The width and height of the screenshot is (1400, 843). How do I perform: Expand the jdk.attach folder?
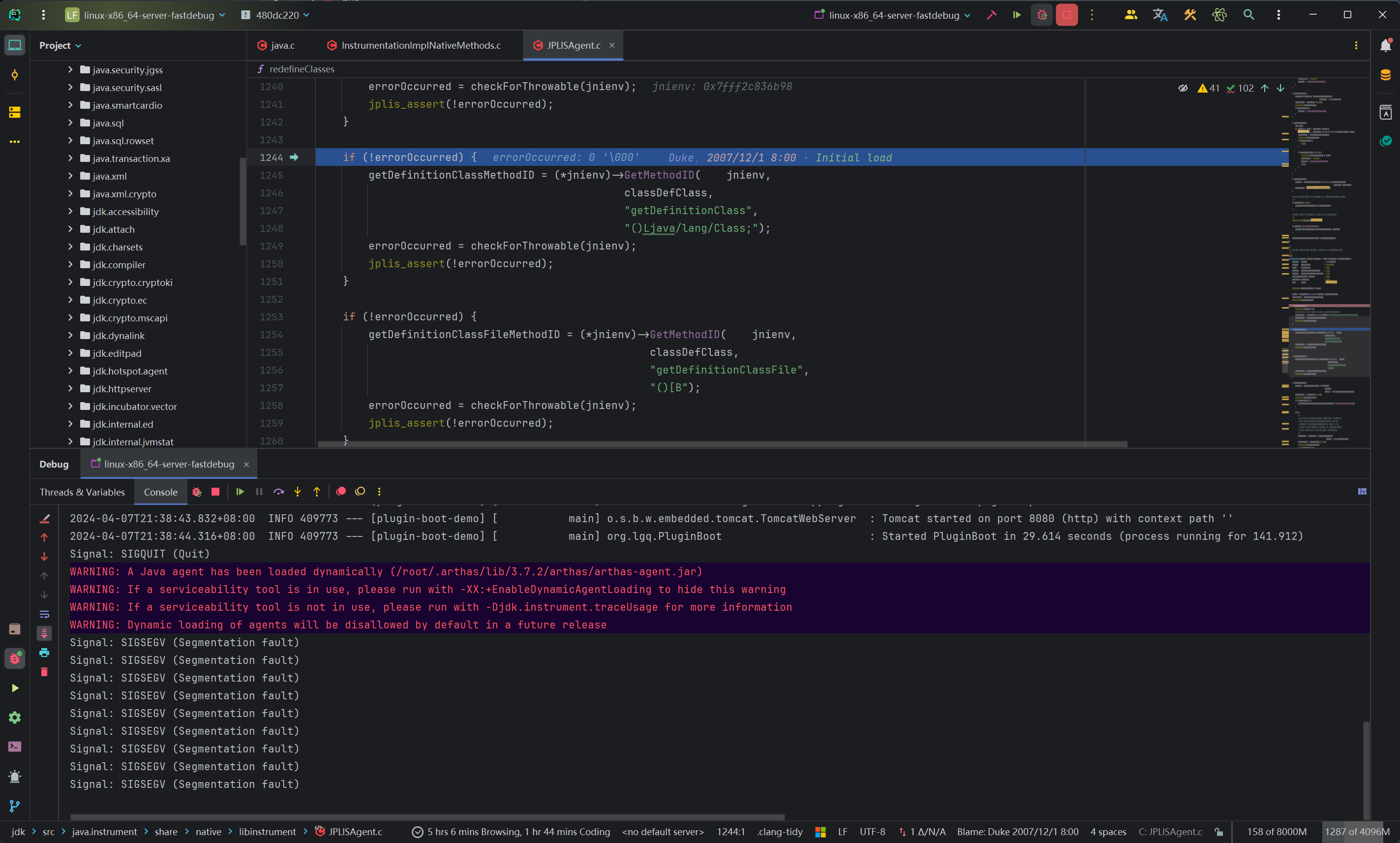pos(70,229)
